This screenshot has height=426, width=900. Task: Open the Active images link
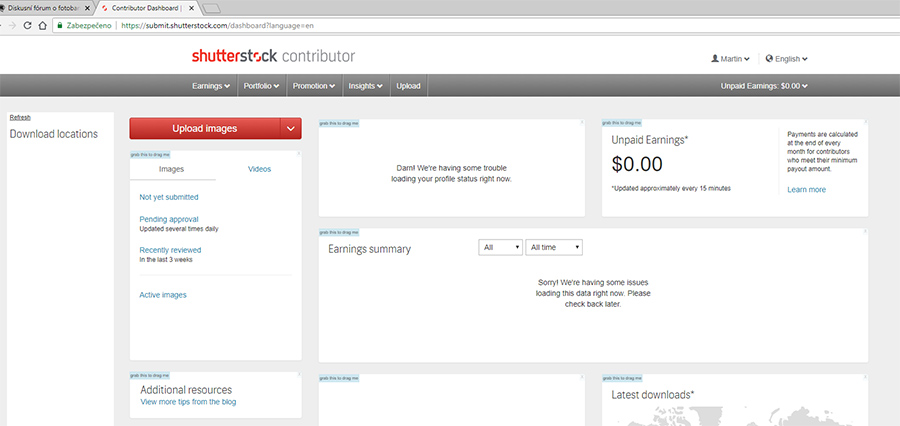point(163,295)
